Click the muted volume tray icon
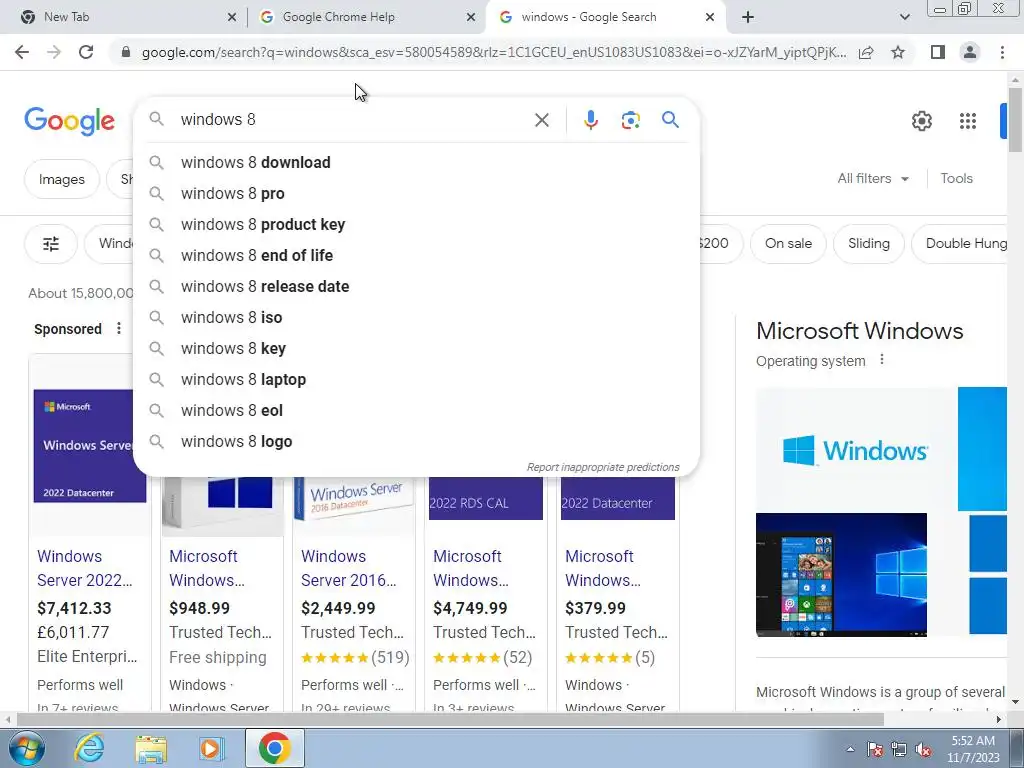 point(923,750)
